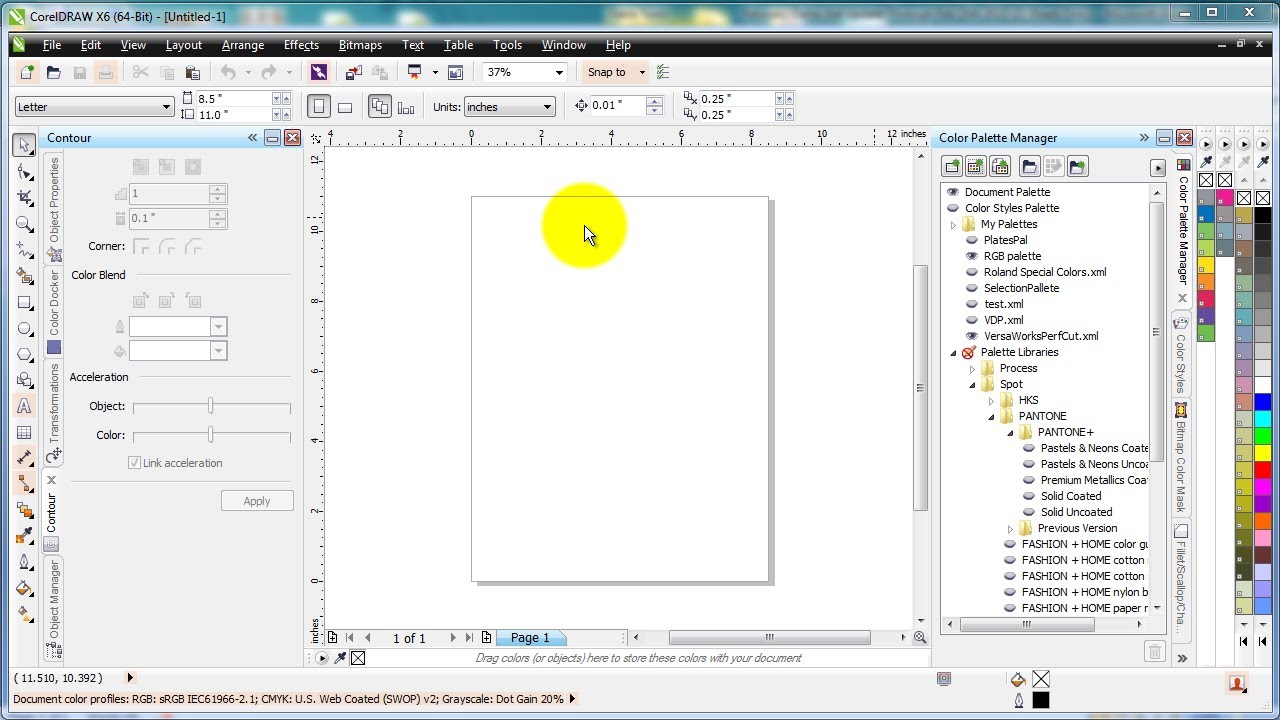Select landscape page orientation
The width and height of the screenshot is (1280, 720).
345,107
